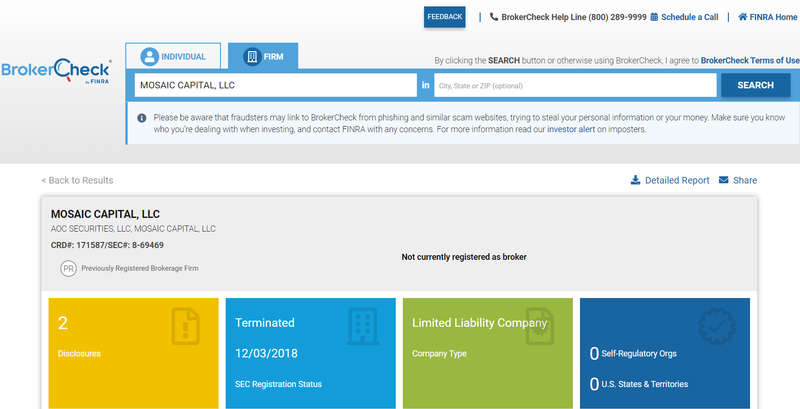Click the U.S. States & Territories count
This screenshot has width=800, height=409.
click(638, 384)
